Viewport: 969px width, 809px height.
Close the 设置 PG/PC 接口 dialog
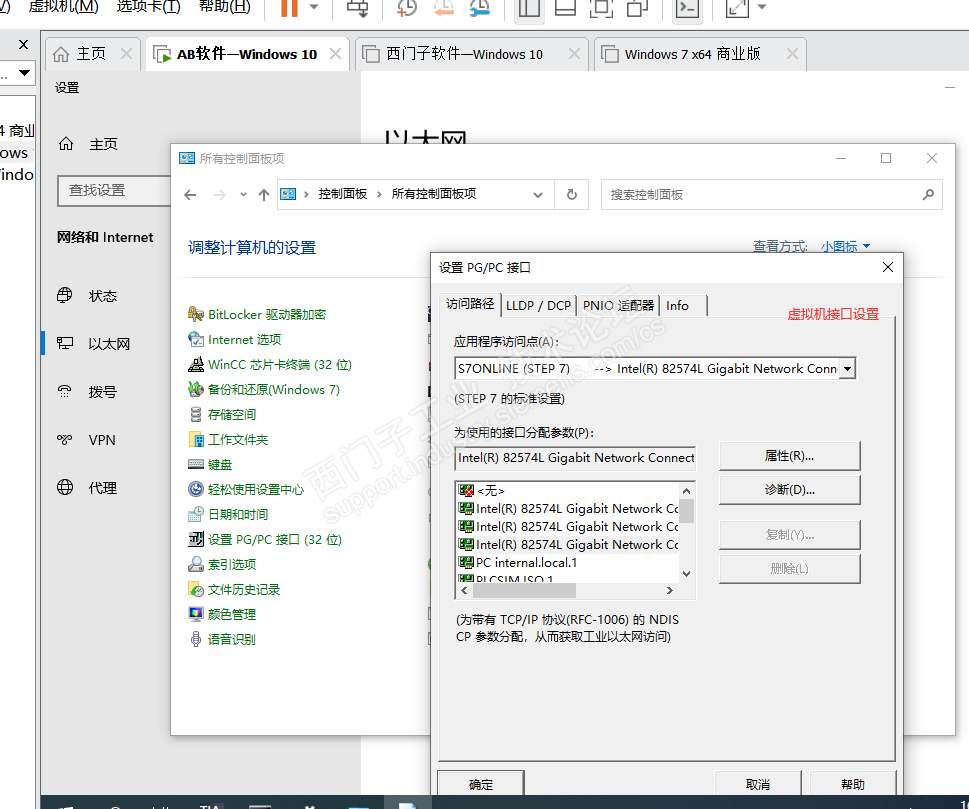[887, 267]
